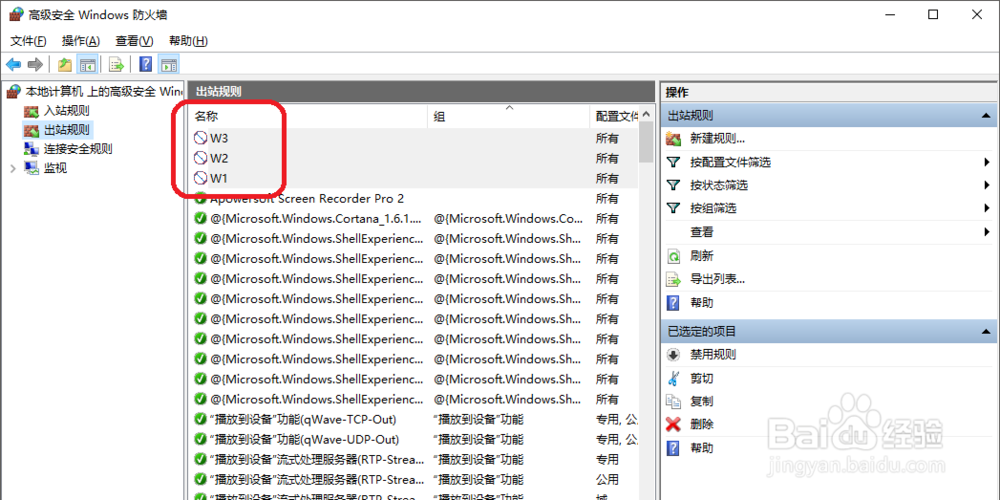Screen dimensions: 1000x500
Task: Select the W2 rule row
Action: 415,158
